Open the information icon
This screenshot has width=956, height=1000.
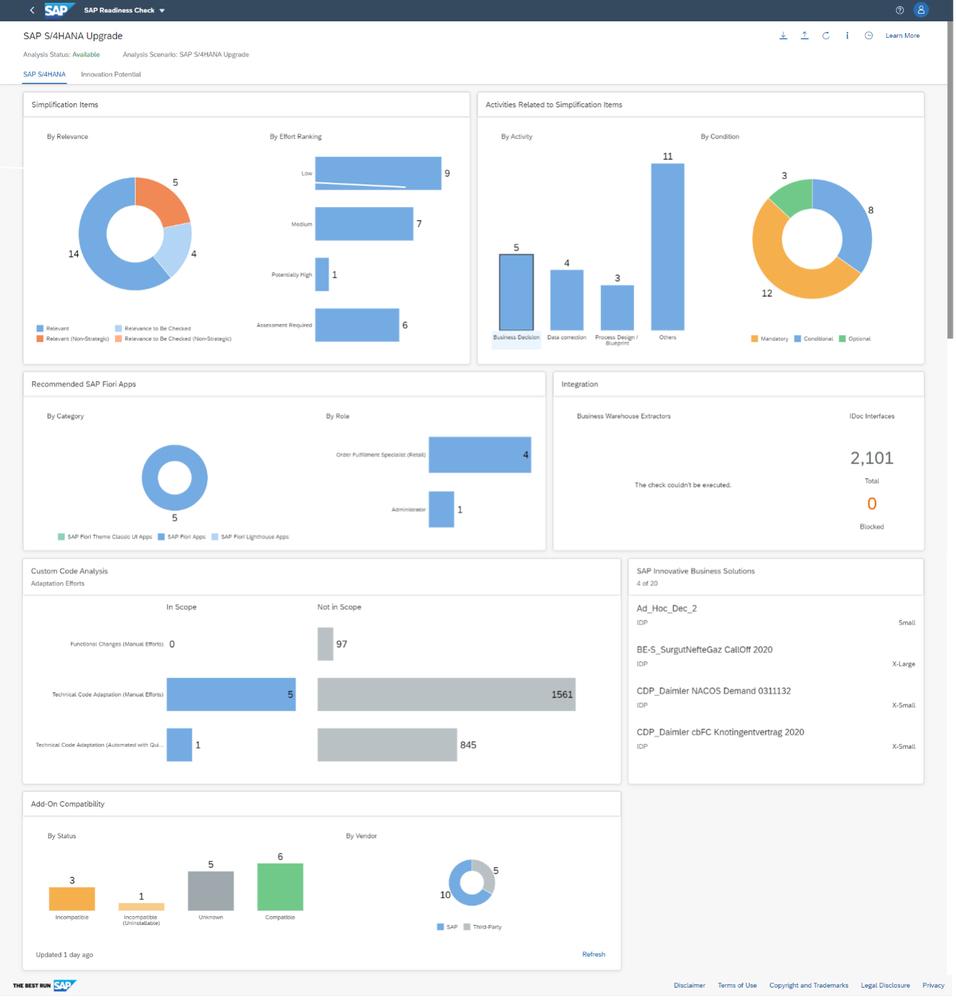pyautogui.click(x=847, y=36)
